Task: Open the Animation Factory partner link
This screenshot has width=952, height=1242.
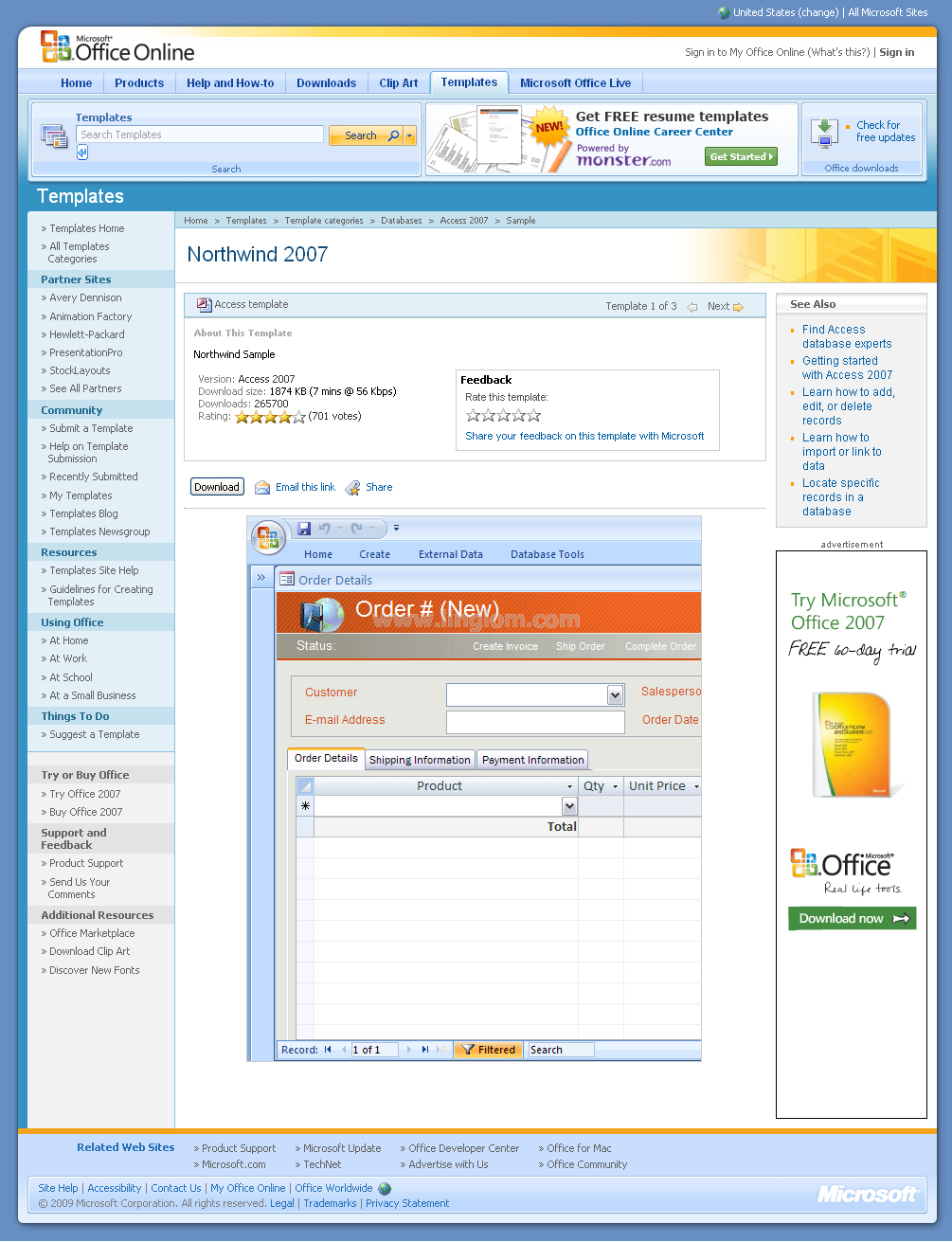Action: (x=91, y=316)
